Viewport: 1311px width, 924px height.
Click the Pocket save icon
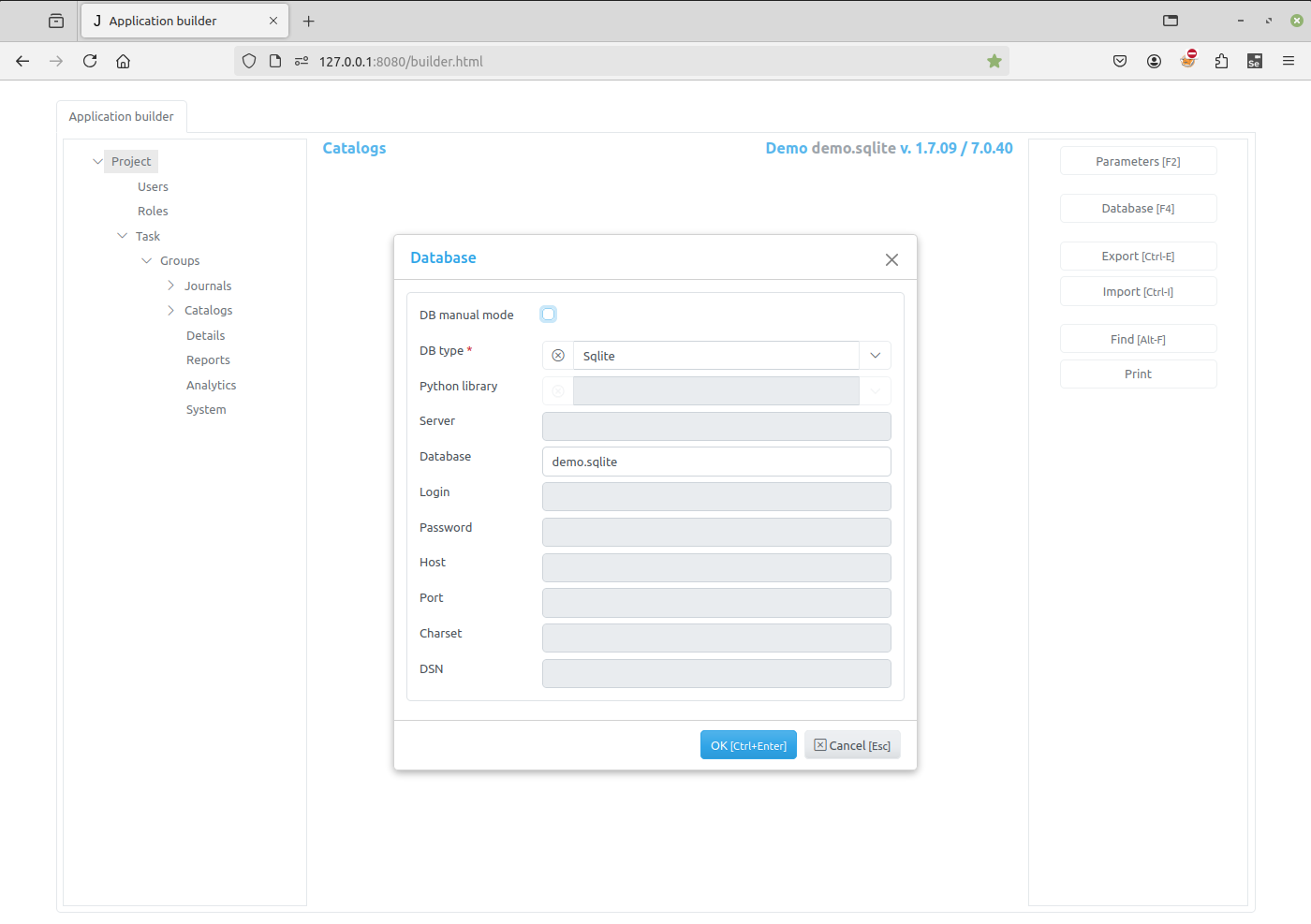click(1120, 61)
